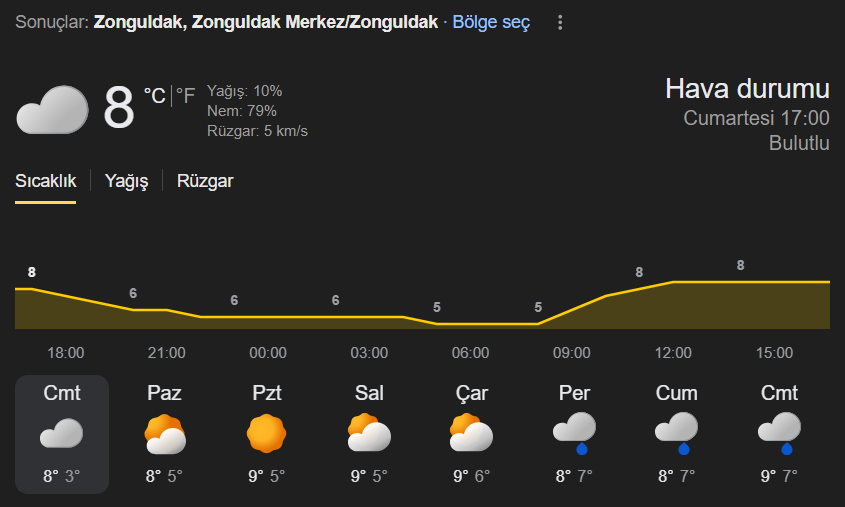
Task: Click Sunday (Paz) partly sunny icon
Action: tap(164, 434)
